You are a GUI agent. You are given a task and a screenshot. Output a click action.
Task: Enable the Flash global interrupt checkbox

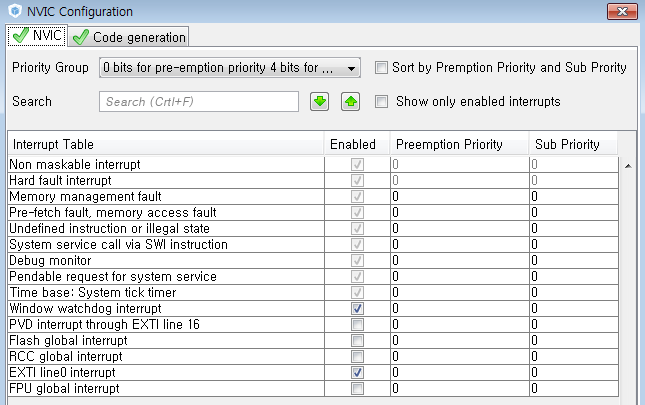357,340
